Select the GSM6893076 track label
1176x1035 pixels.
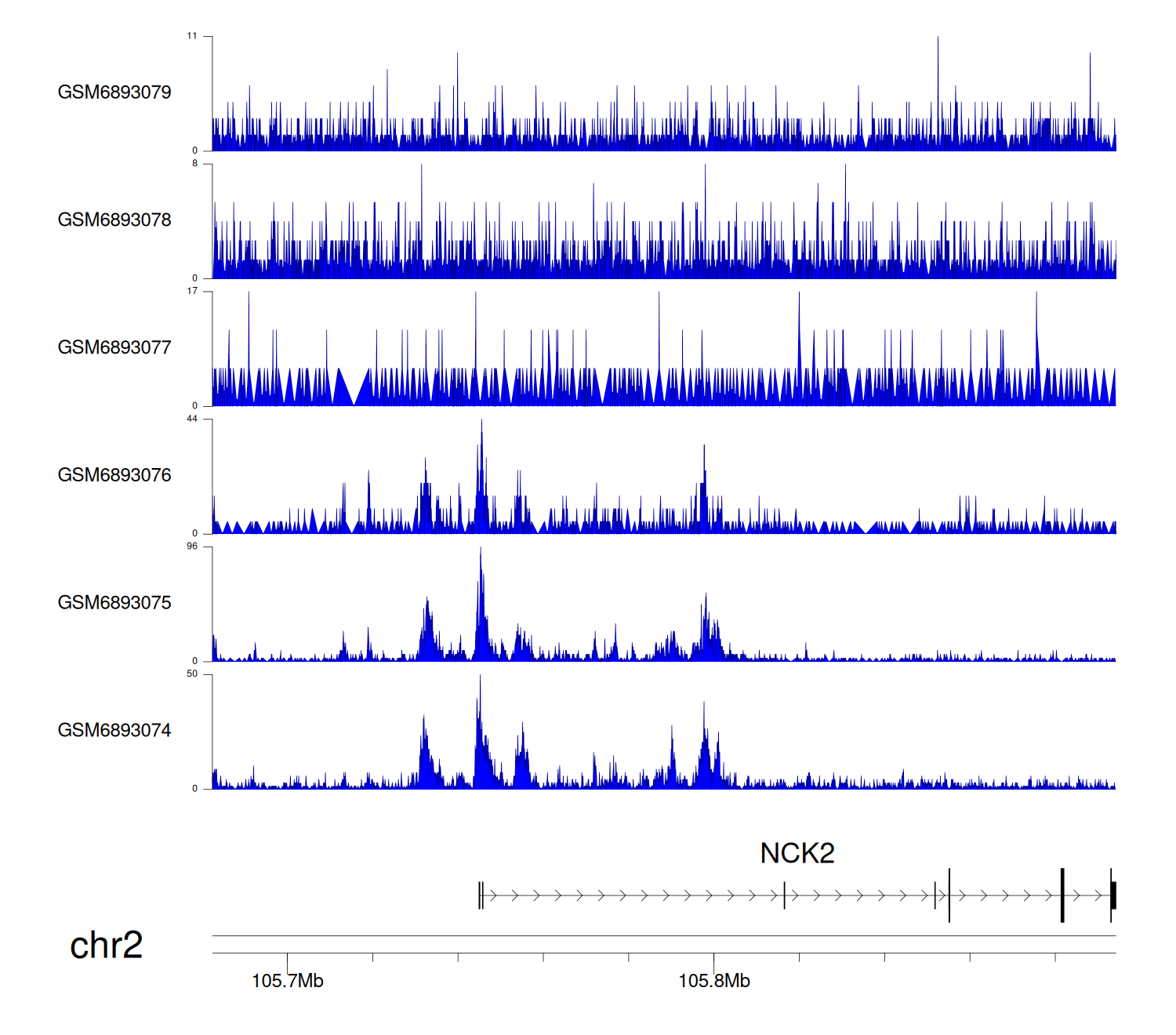114,475
